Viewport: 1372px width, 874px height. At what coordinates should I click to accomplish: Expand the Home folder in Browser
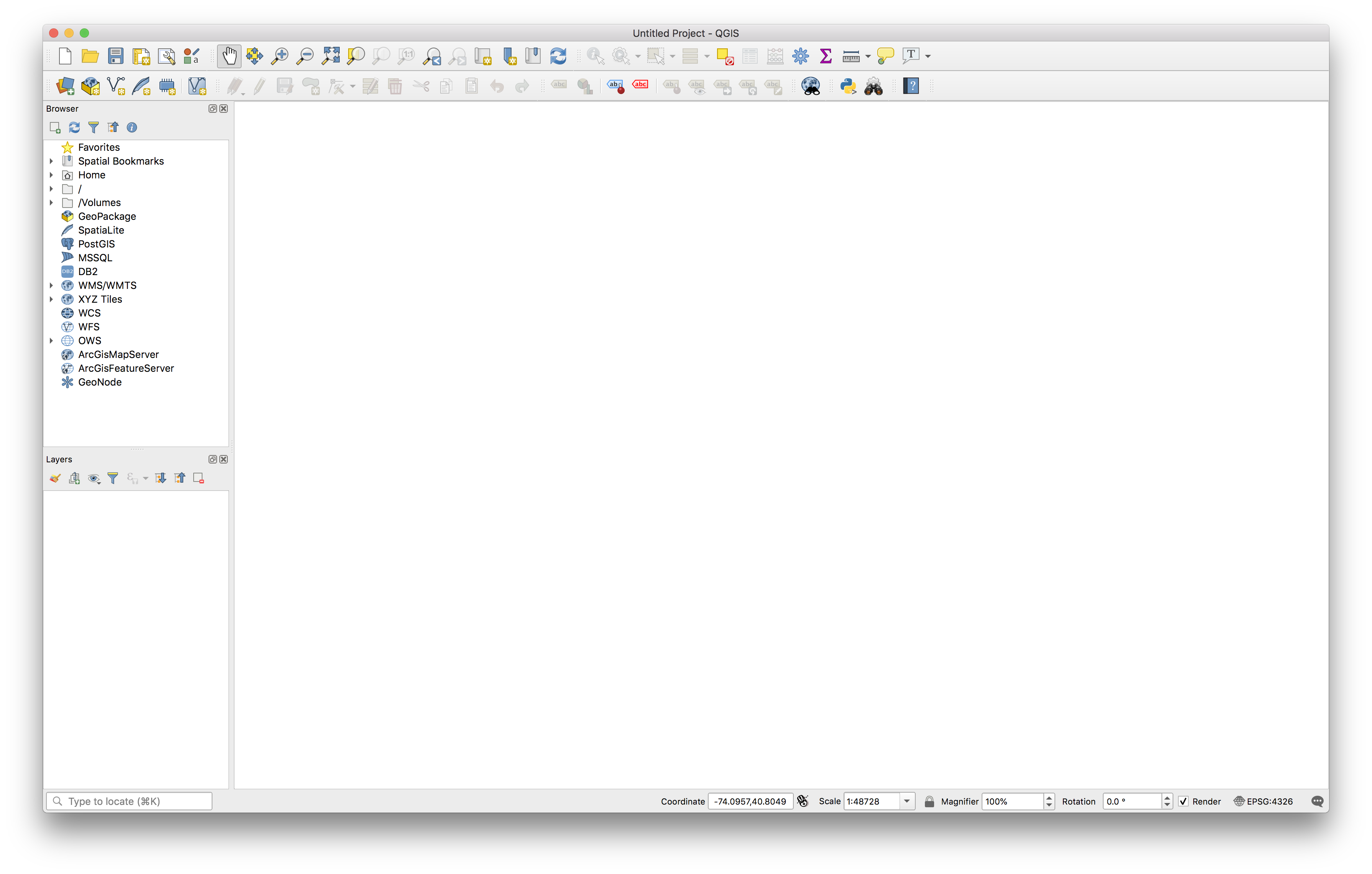tap(51, 175)
